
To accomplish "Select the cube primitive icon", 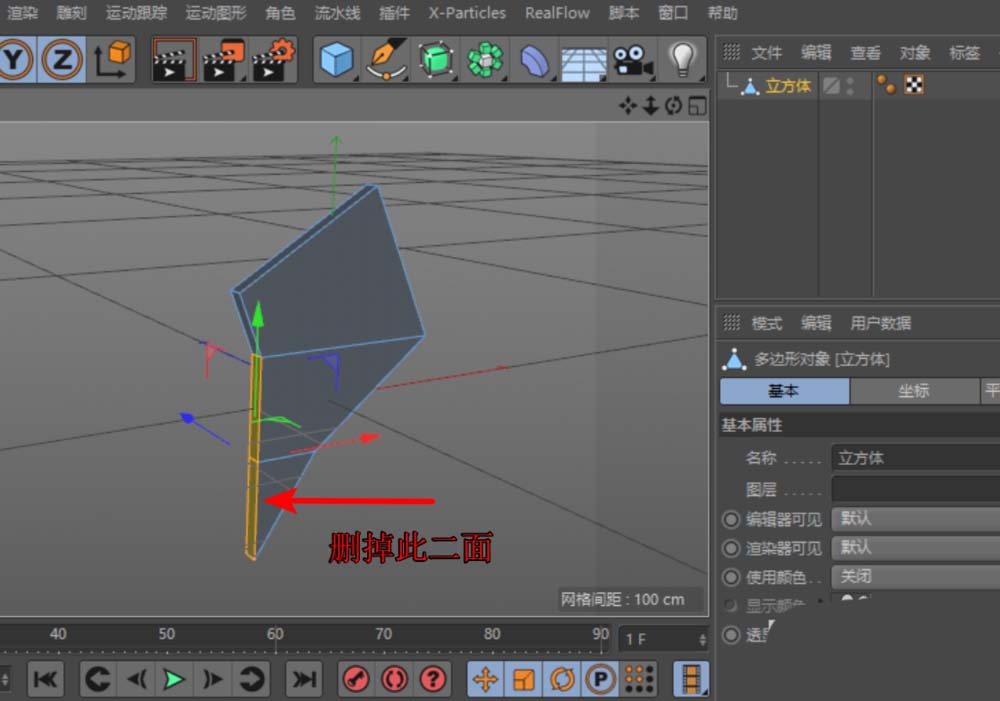I will tap(337, 60).
